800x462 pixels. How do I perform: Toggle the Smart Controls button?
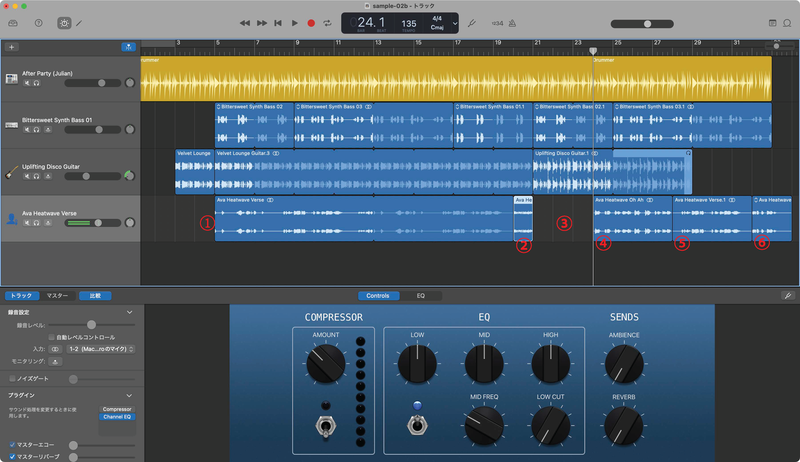point(65,22)
